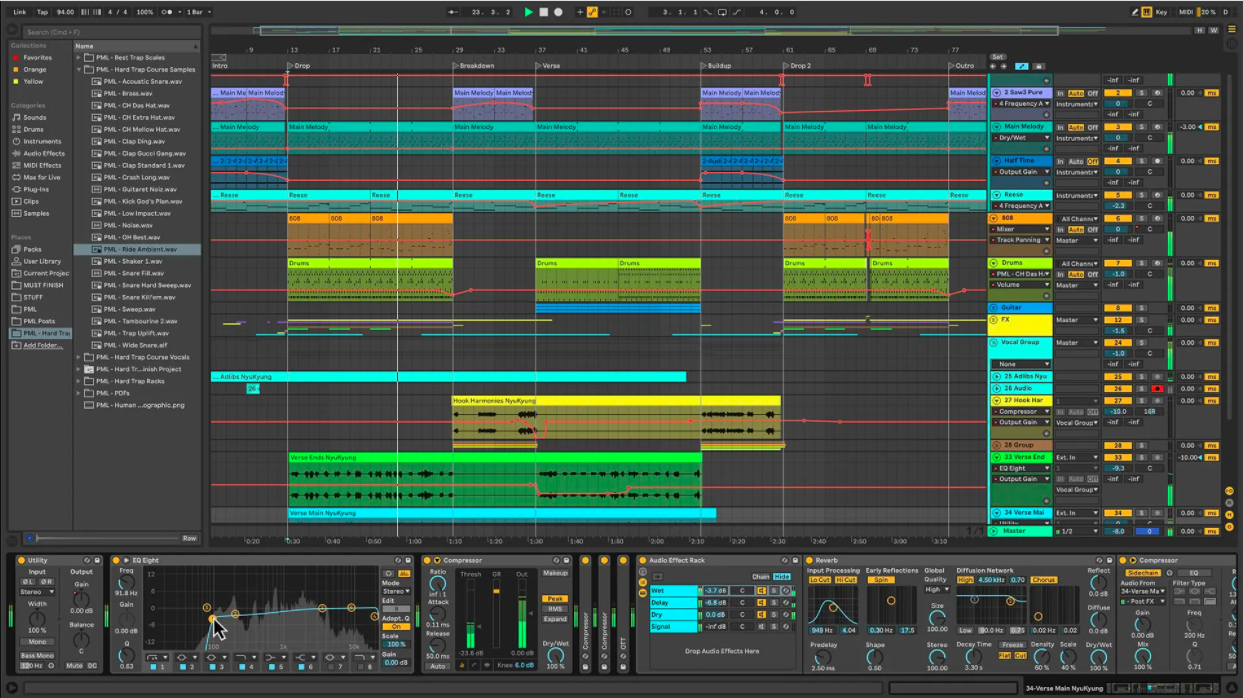The image size is (1243, 698).
Task: Toggle the Key map mode switch
Action: 1160,12
